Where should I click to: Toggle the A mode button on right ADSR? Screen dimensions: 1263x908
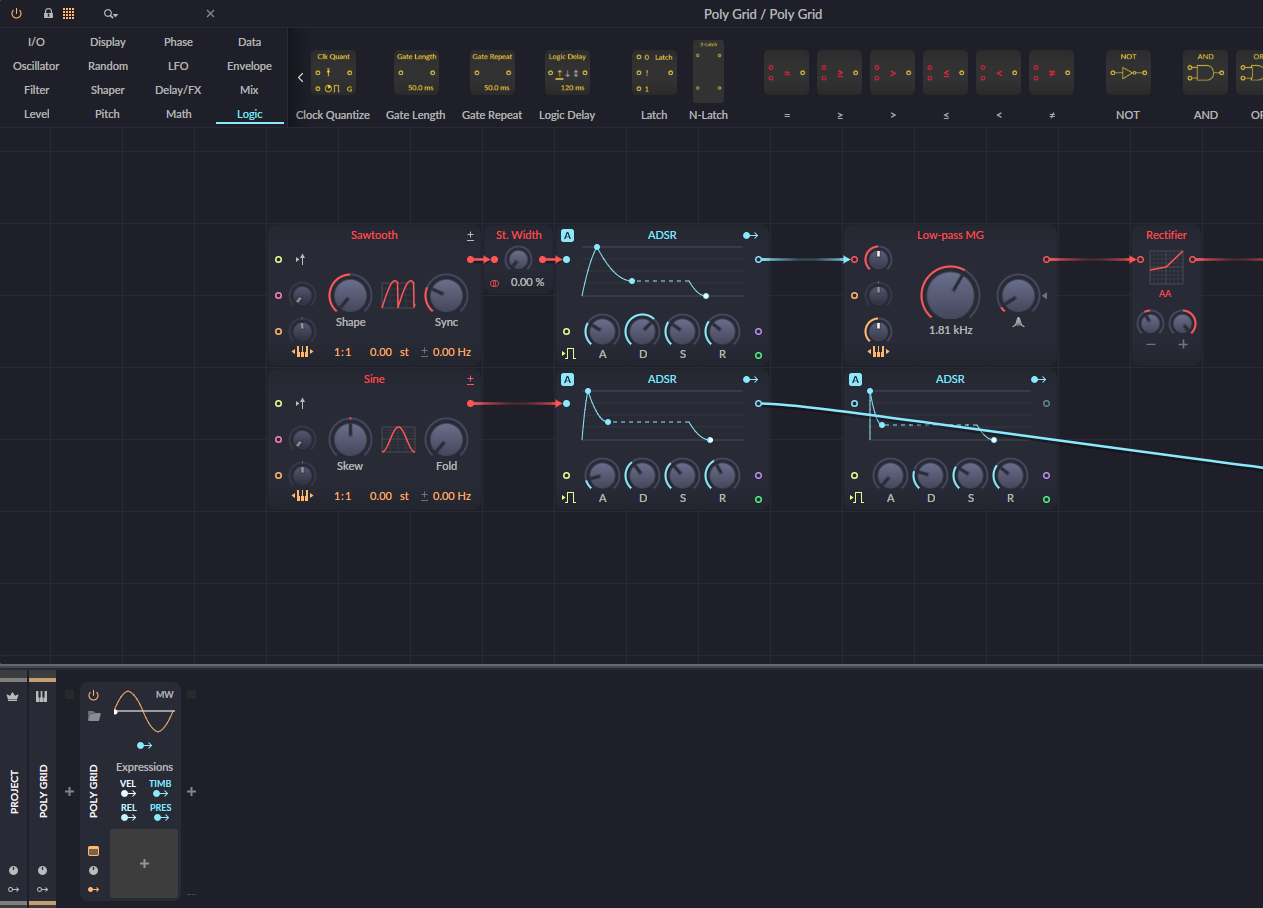856,380
